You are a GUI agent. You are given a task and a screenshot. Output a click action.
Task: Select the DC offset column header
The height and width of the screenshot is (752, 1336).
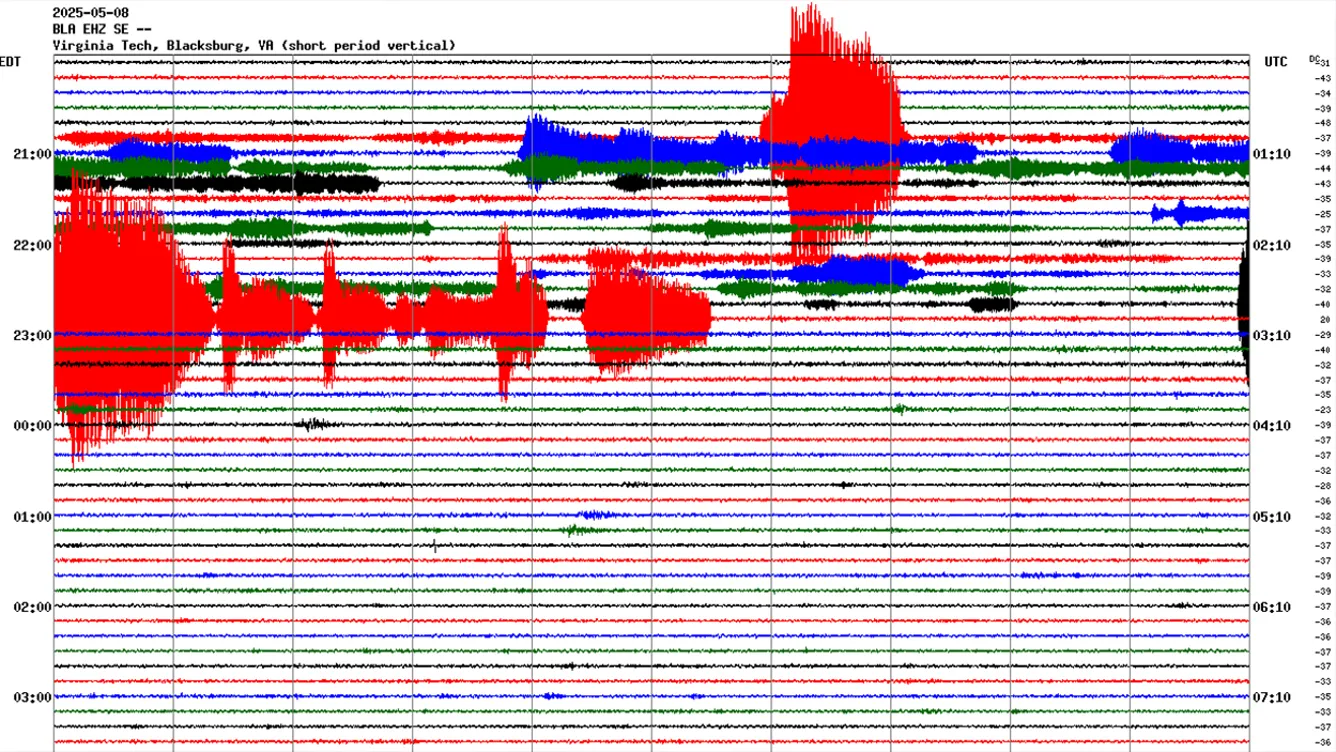1315,60
